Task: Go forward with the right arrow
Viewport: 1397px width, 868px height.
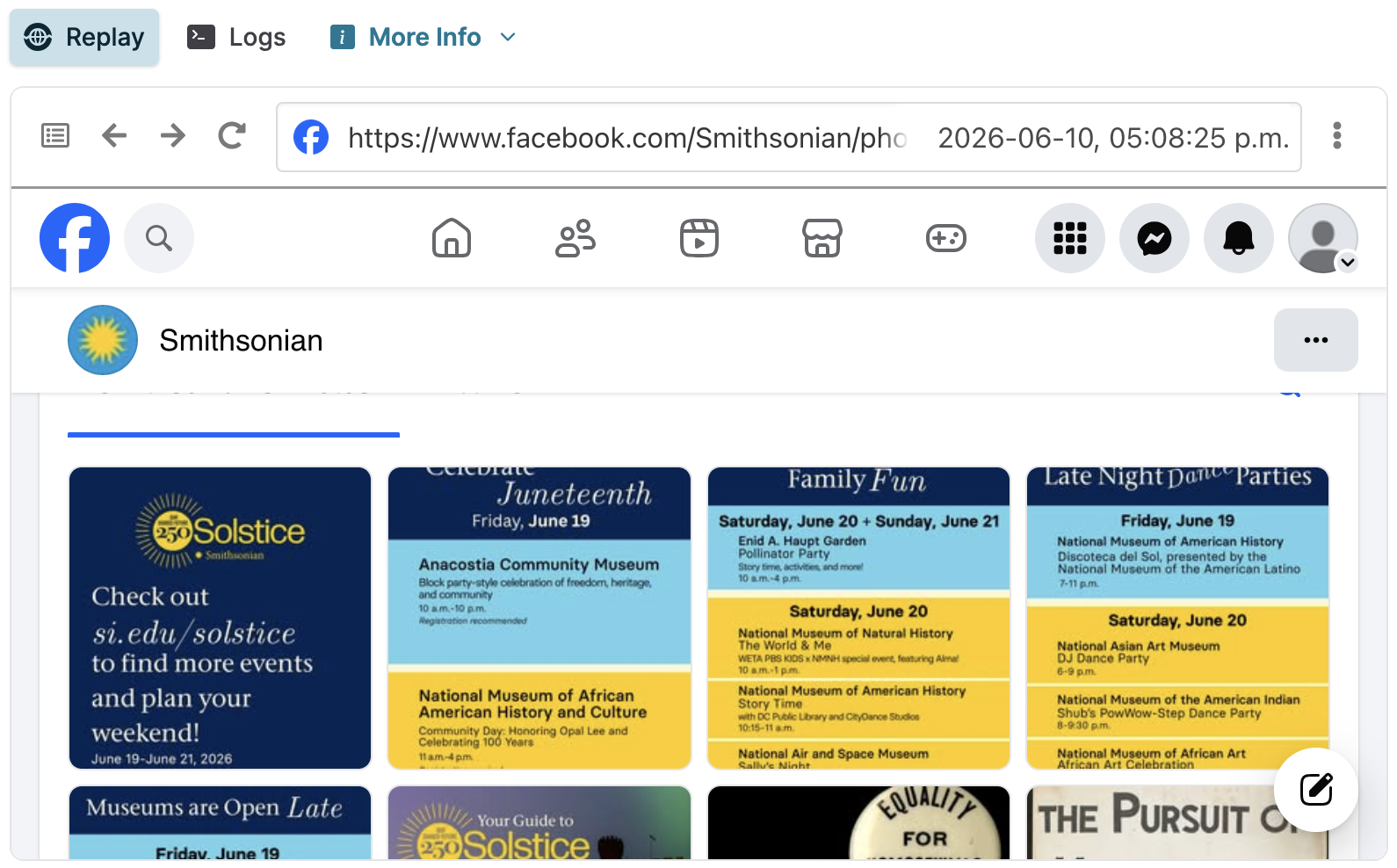Action: tap(173, 135)
